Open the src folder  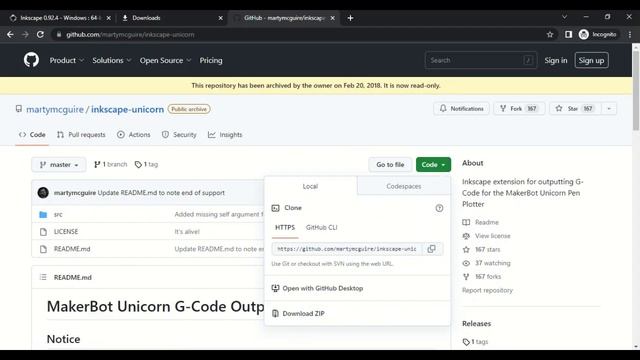(x=58, y=214)
